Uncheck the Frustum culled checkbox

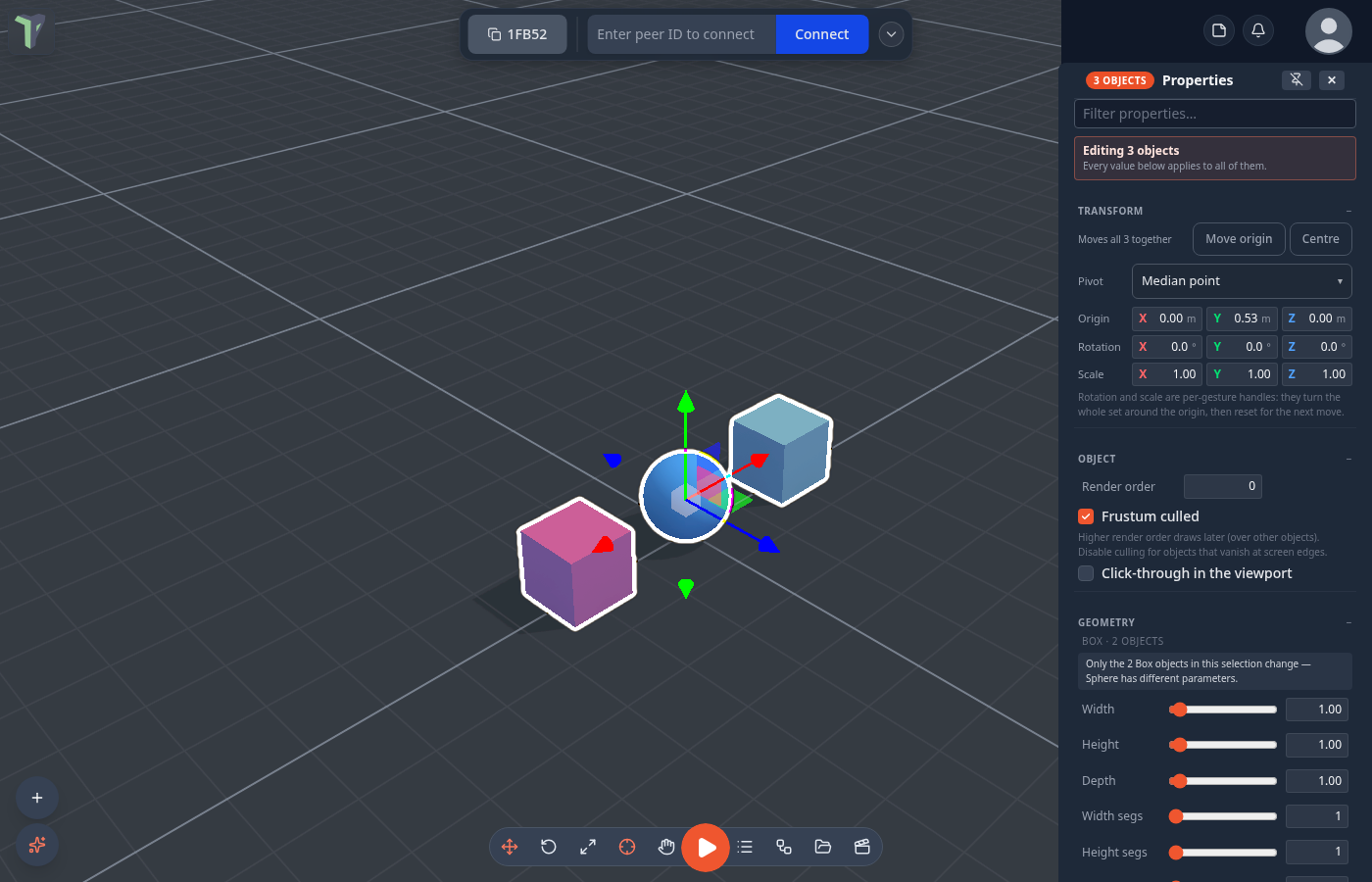[1086, 516]
